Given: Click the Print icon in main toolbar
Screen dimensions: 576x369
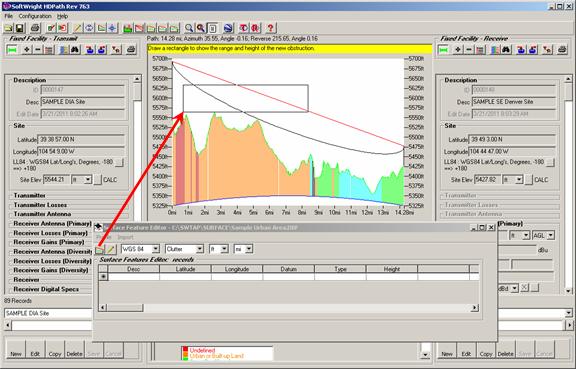Looking at the screenshot, I should 35,28.
